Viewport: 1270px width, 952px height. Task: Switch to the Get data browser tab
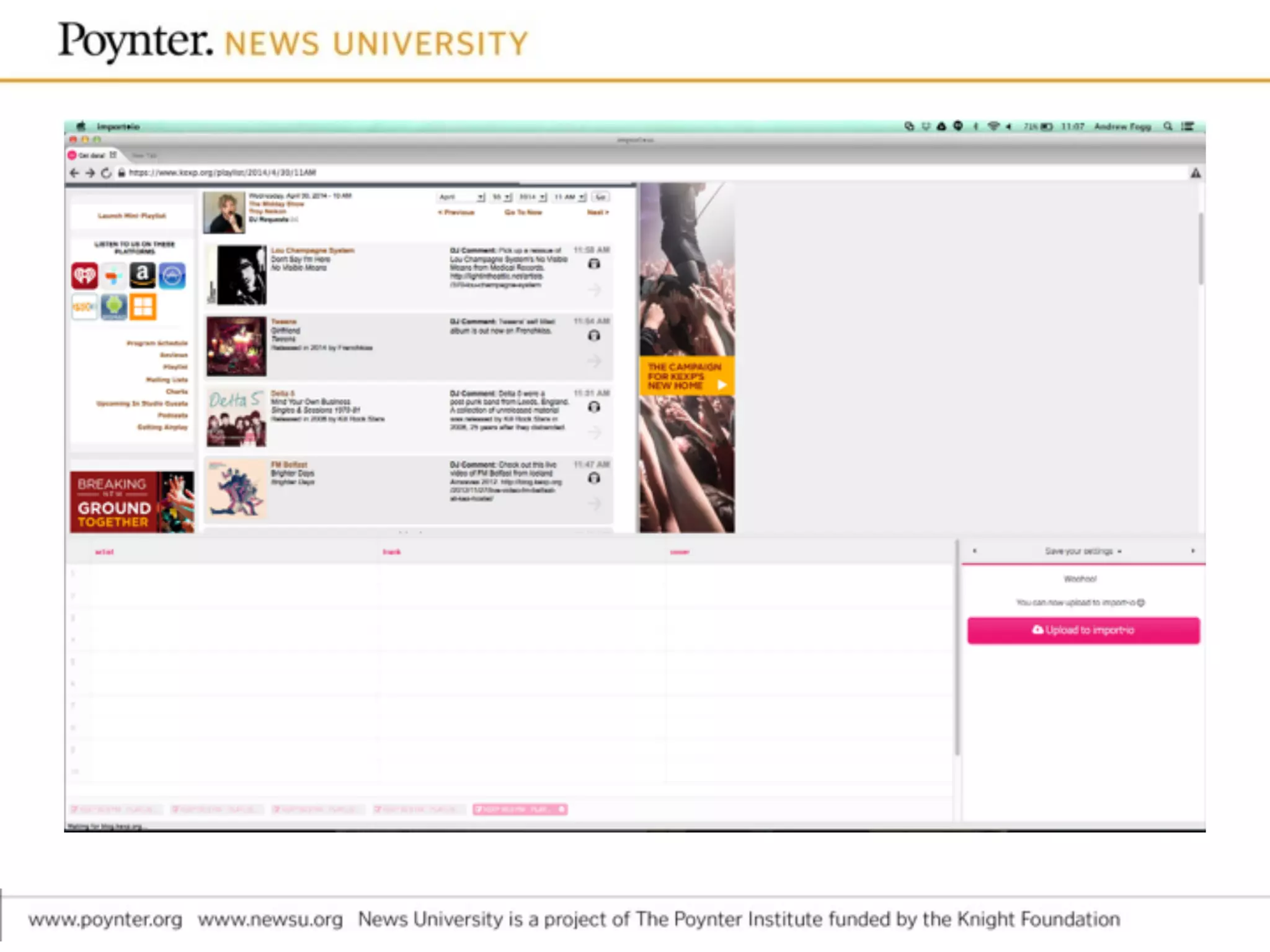92,155
